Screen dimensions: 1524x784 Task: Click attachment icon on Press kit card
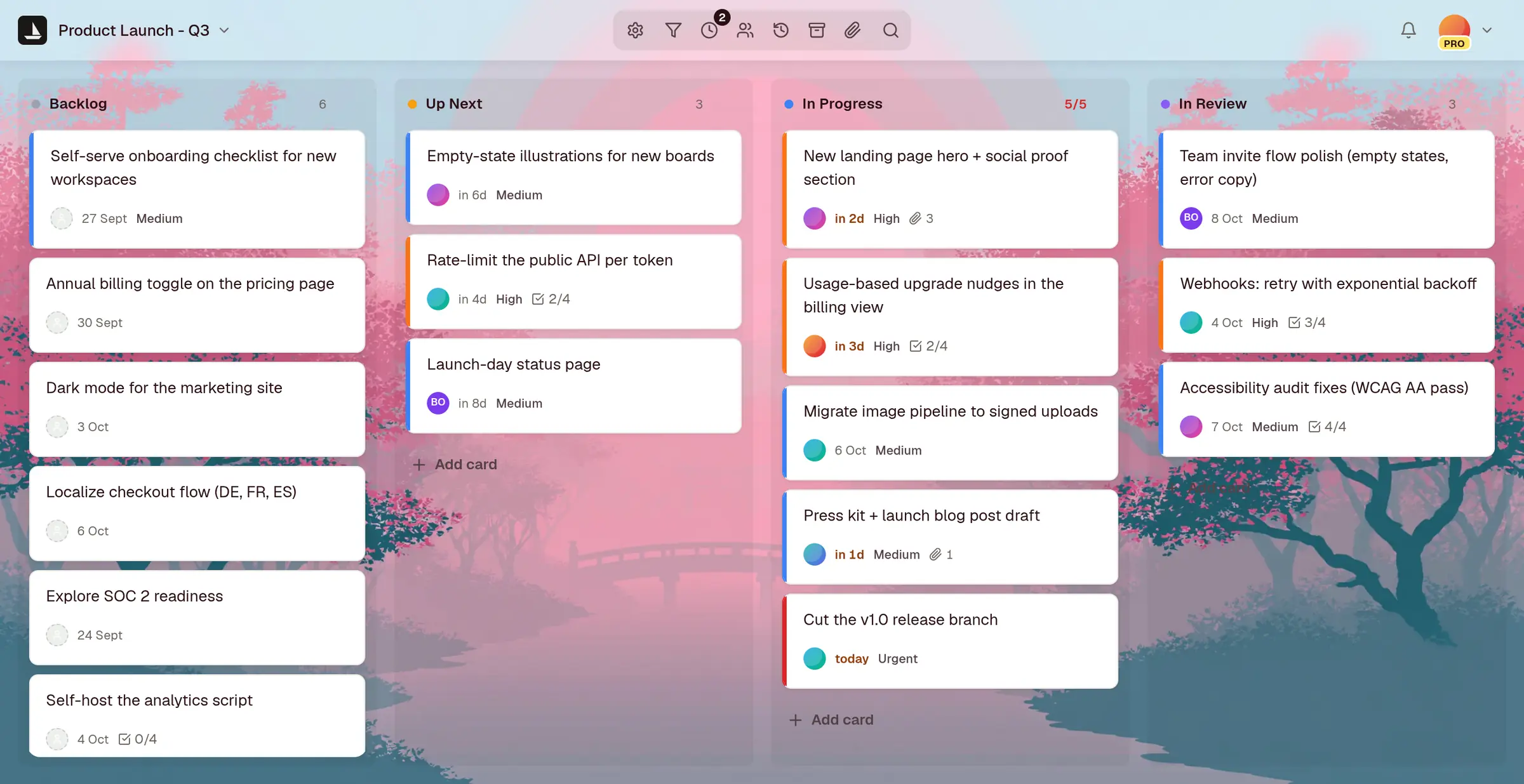point(935,554)
